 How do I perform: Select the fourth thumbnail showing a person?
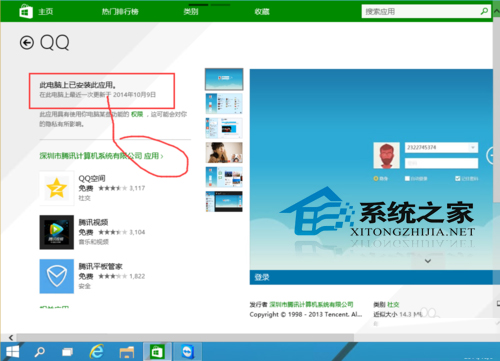[x=224, y=152]
